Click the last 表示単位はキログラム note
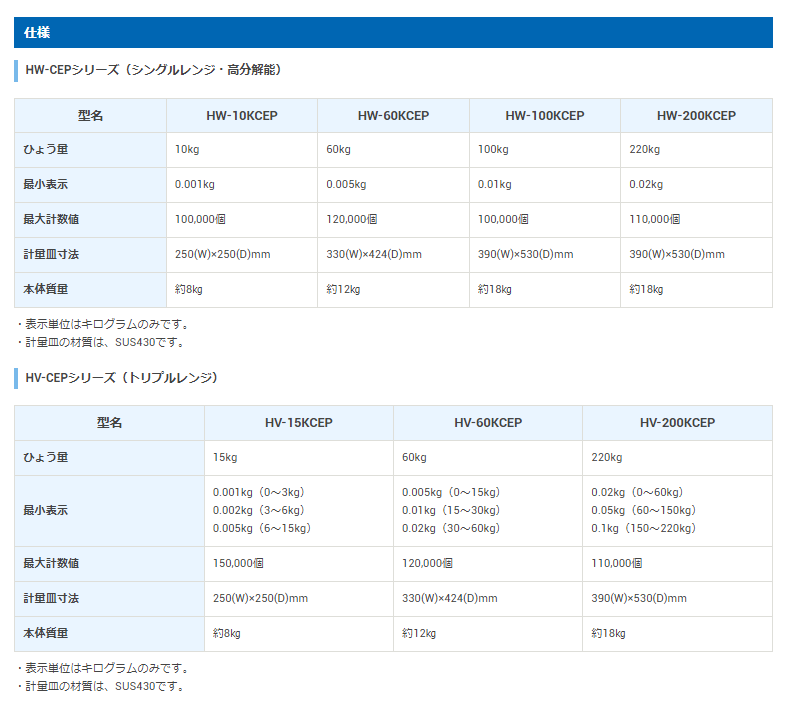The width and height of the screenshot is (791, 710). tap(104, 668)
